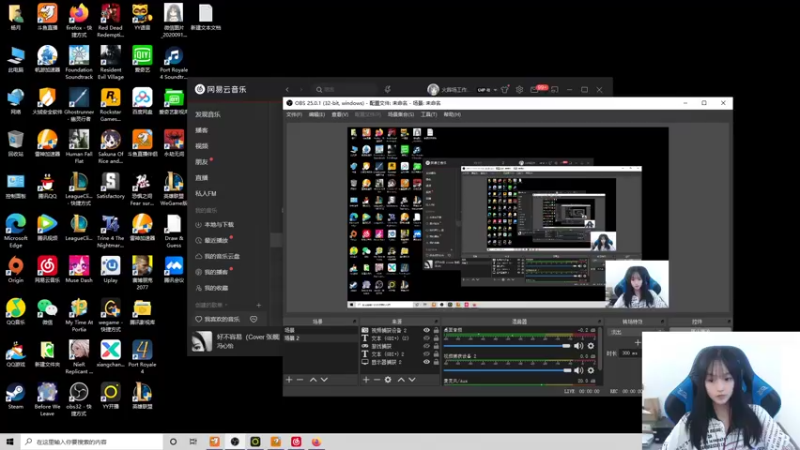The width and height of the screenshot is (800, 450).
Task: Mute the Desktop Audio mixer channel
Action: [579, 346]
